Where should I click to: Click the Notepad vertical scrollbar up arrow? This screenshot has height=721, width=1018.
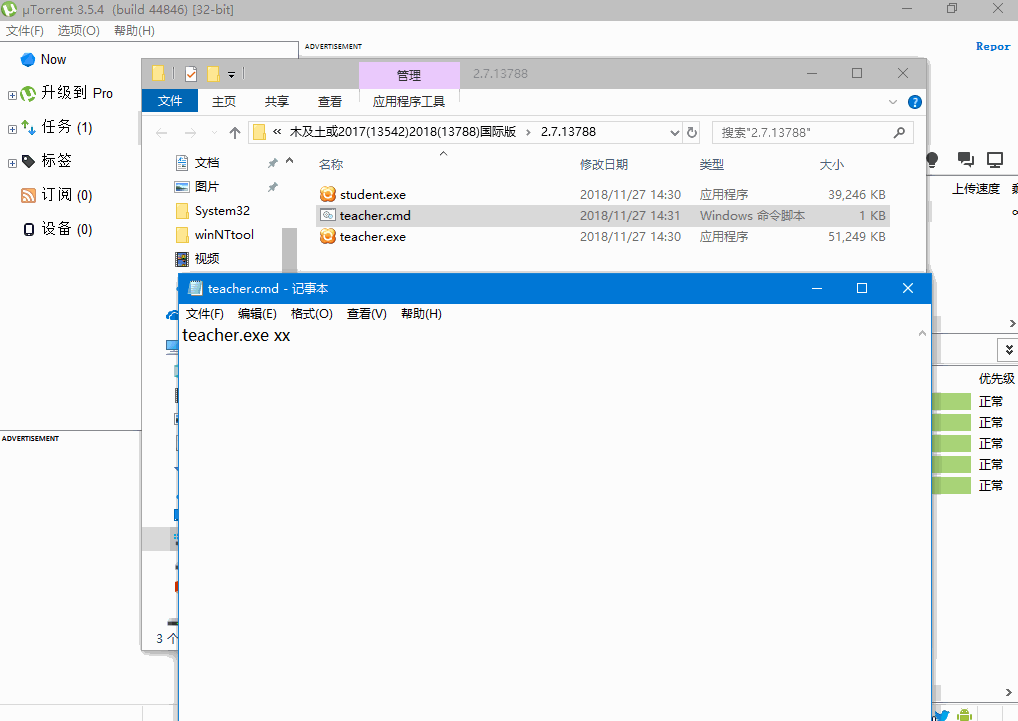click(x=922, y=334)
